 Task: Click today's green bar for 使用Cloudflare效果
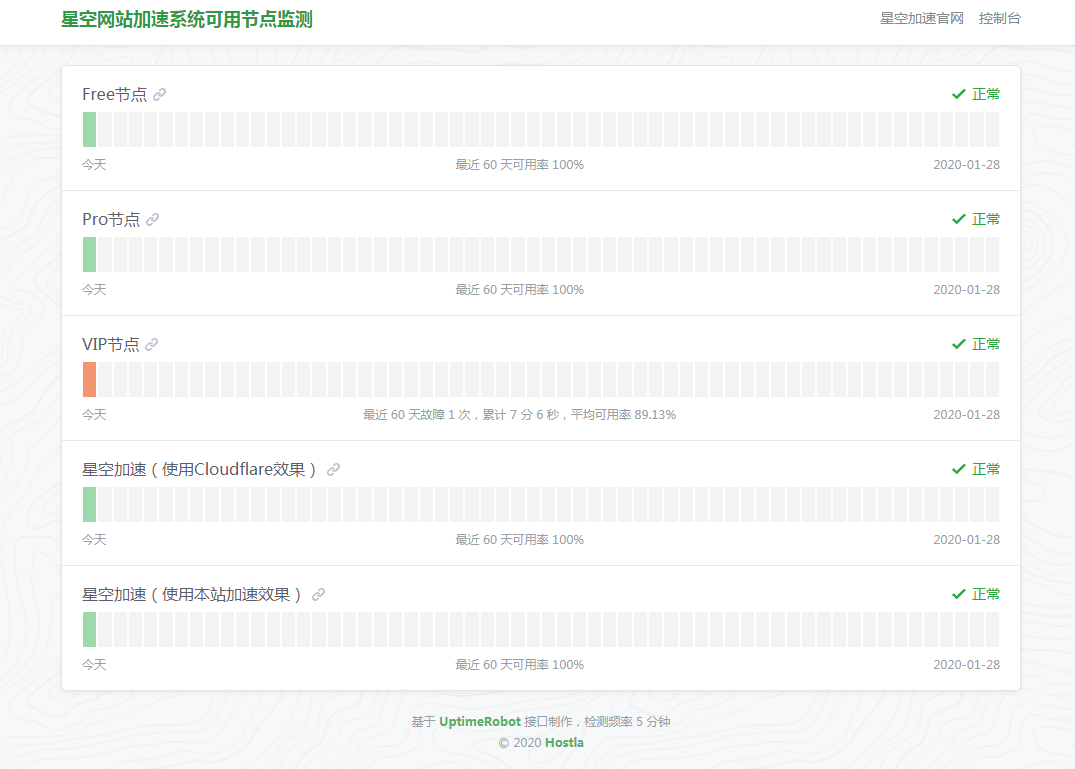pyautogui.click(x=89, y=504)
